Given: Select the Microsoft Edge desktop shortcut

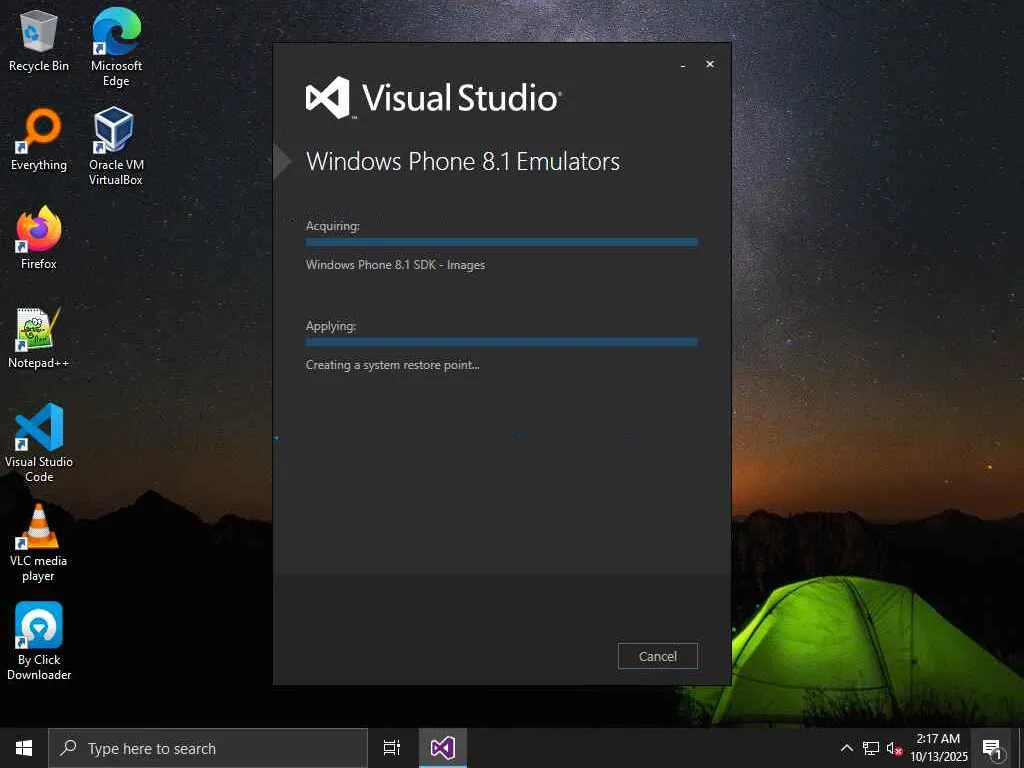Looking at the screenshot, I should point(116,47).
